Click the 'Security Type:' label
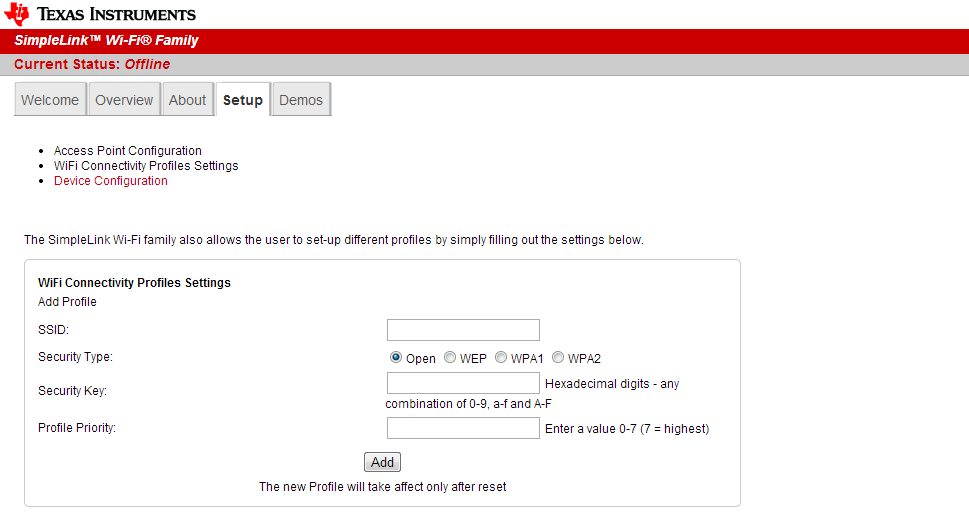 (x=75, y=357)
